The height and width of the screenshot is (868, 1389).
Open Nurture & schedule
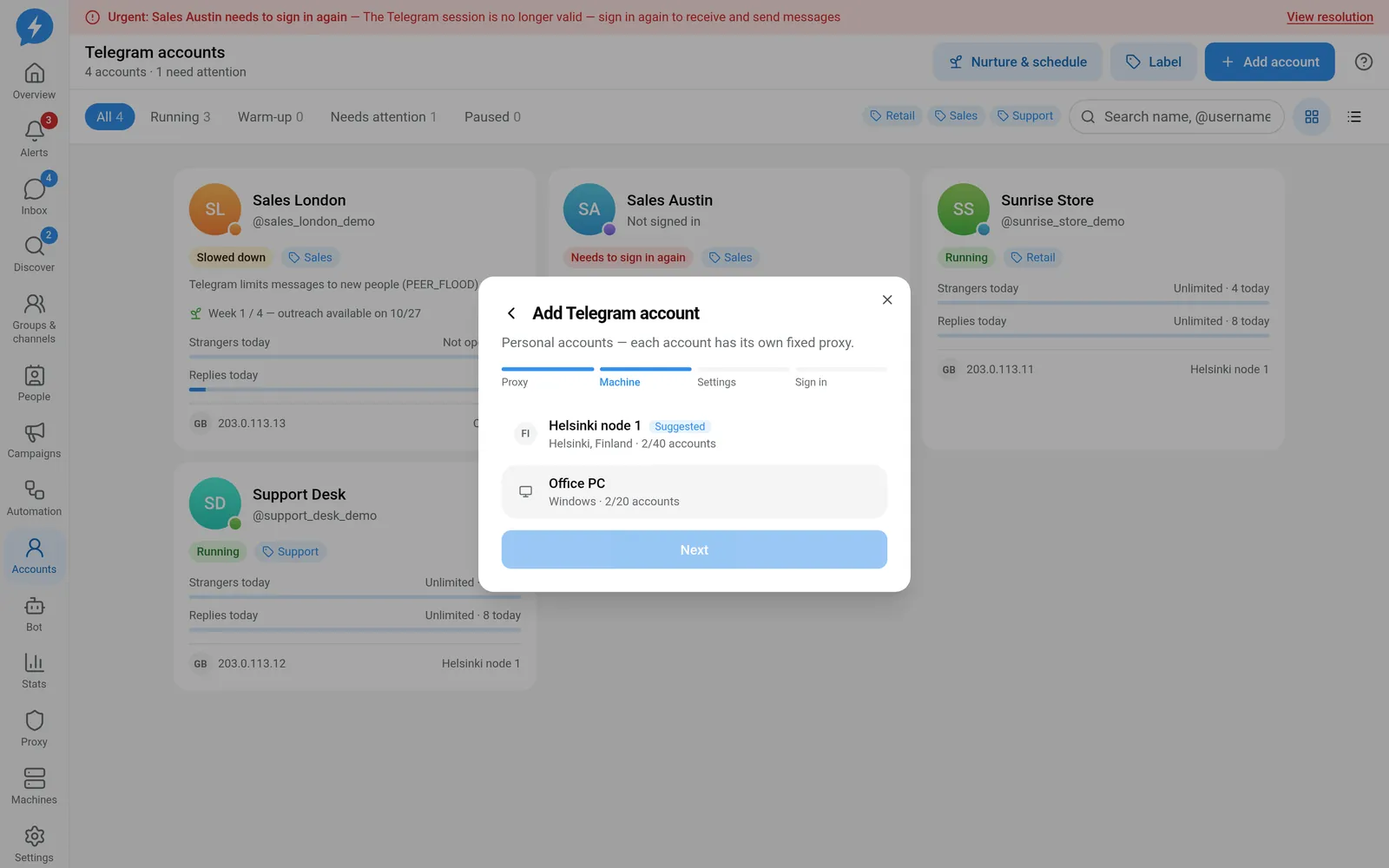(1017, 62)
